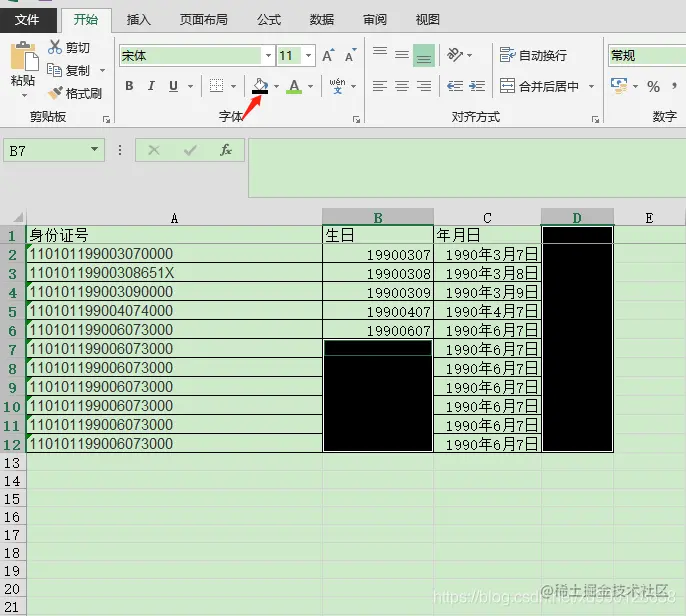Open the 复制 copy dropdown arrow
The height and width of the screenshot is (616, 686).
102,70
